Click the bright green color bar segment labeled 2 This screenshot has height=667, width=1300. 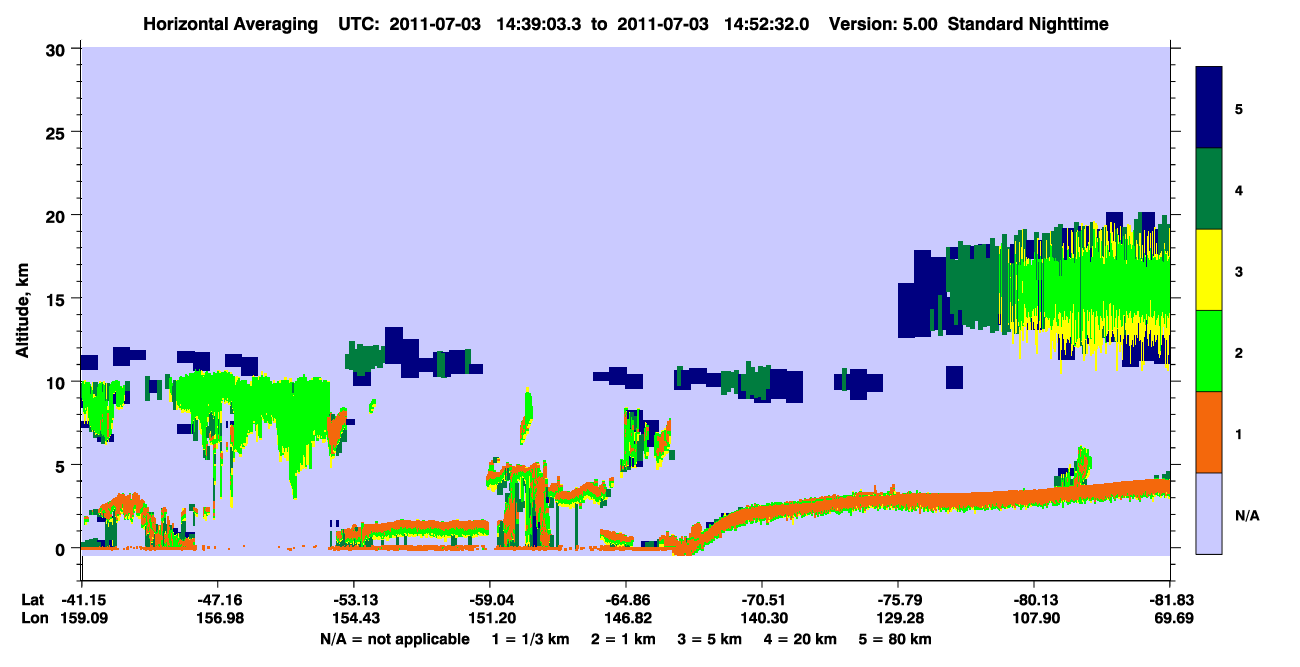[1209, 351]
